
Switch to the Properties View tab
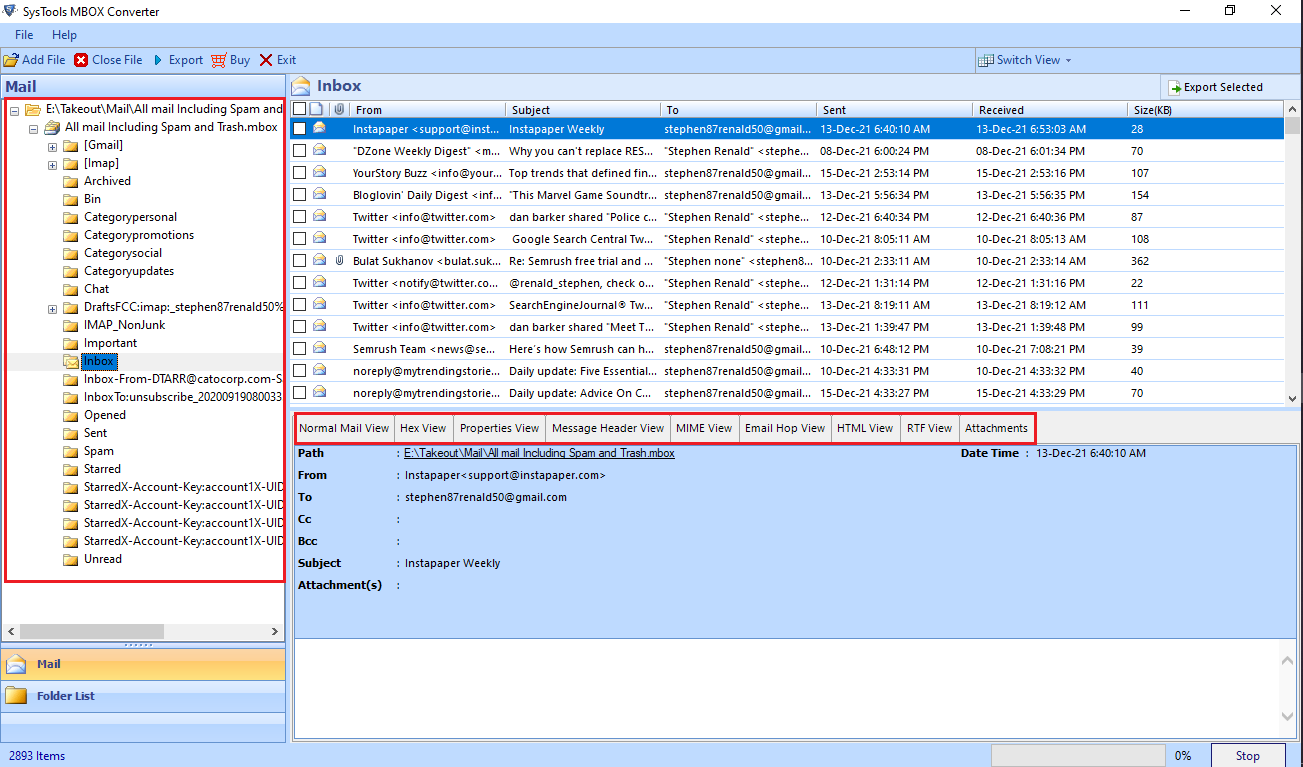tap(499, 428)
